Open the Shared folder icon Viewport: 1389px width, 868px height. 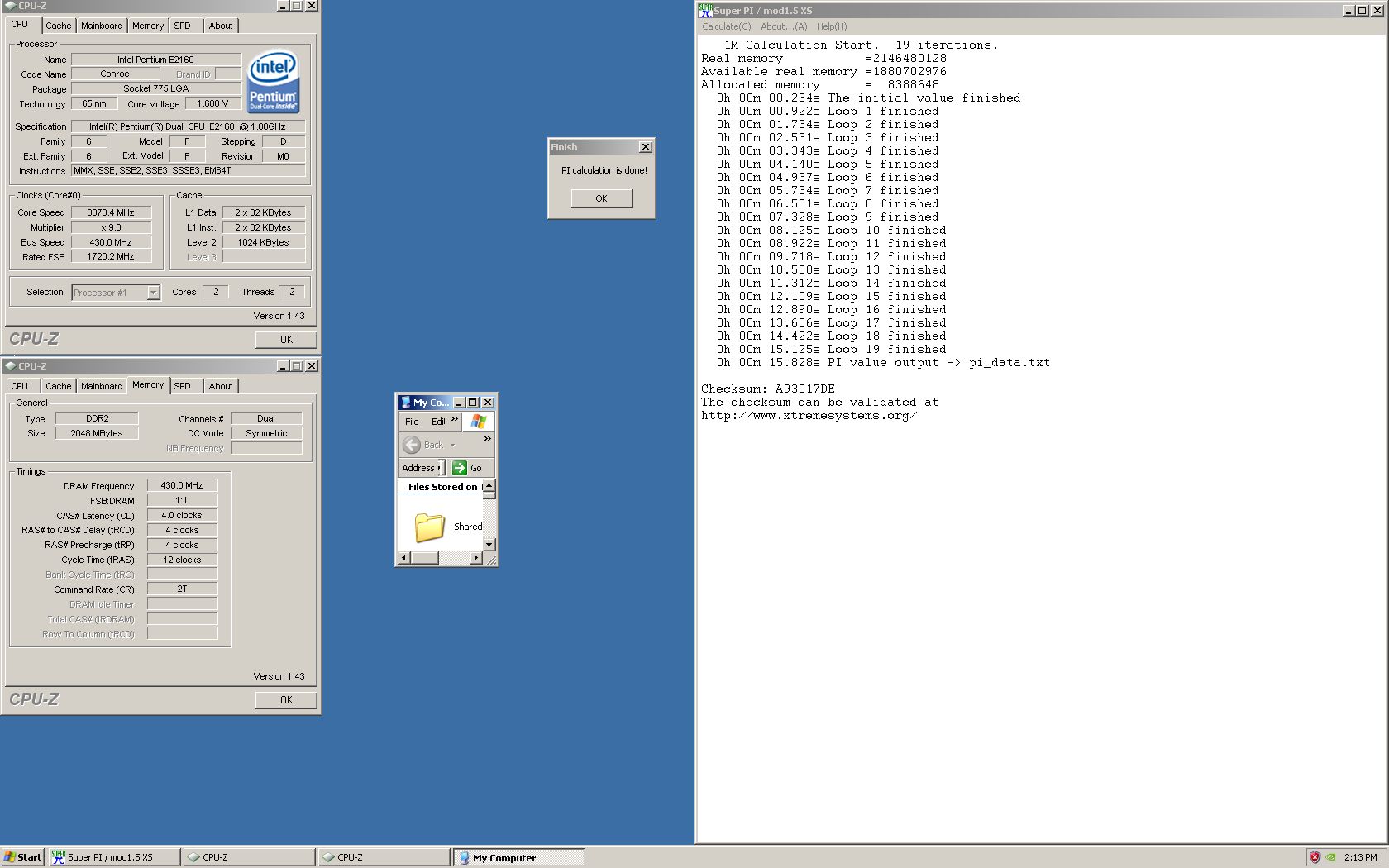[430, 527]
